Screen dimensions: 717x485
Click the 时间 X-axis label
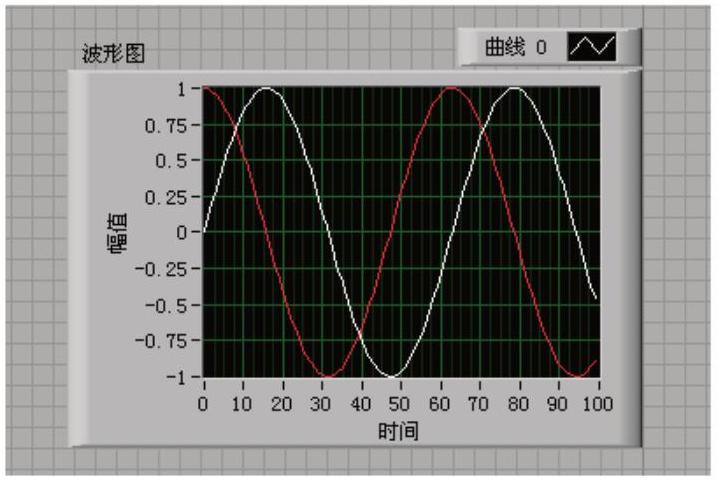[398, 431]
